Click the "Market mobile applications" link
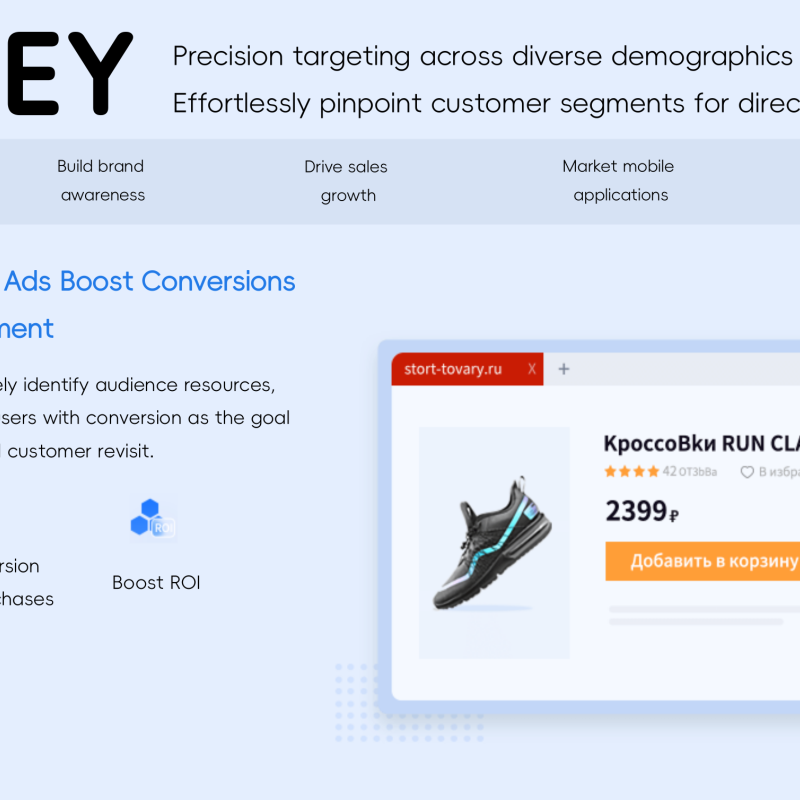Screen dimensions: 800x800 click(x=619, y=181)
